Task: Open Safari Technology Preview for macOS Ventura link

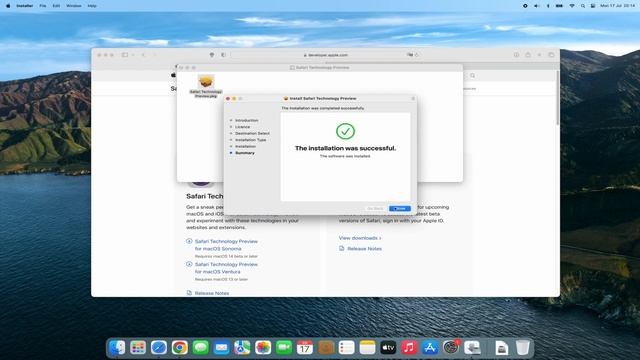Action: coord(226,268)
